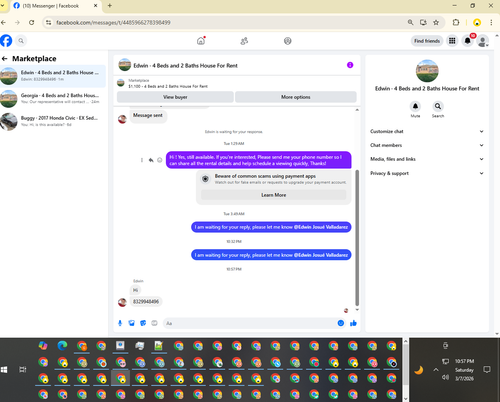The image size is (500, 402).
Task: Open the Chrome extensions puzzle icon
Action: click(x=456, y=22)
